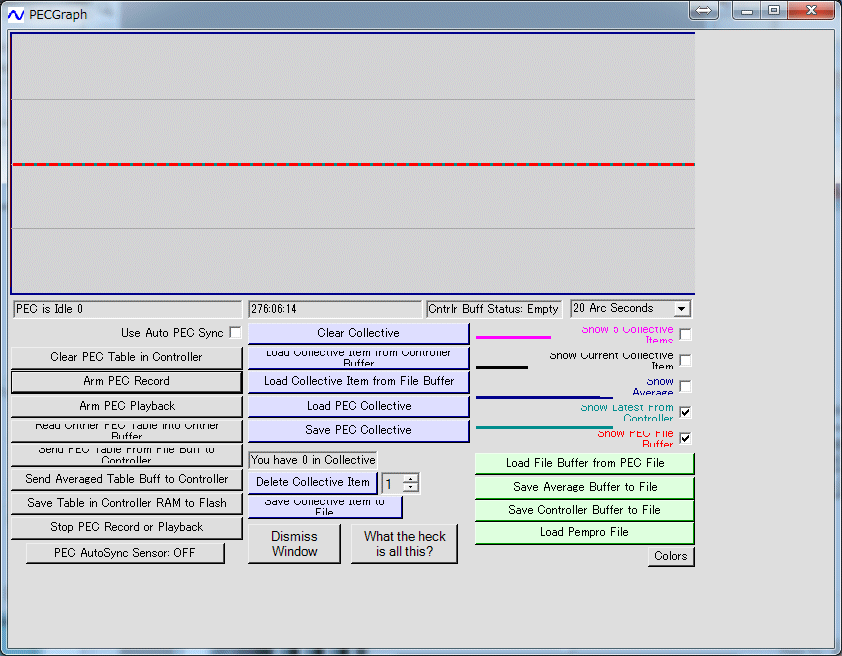Save Average Buffer to File
This screenshot has height=656, width=842.
pyautogui.click(x=585, y=487)
